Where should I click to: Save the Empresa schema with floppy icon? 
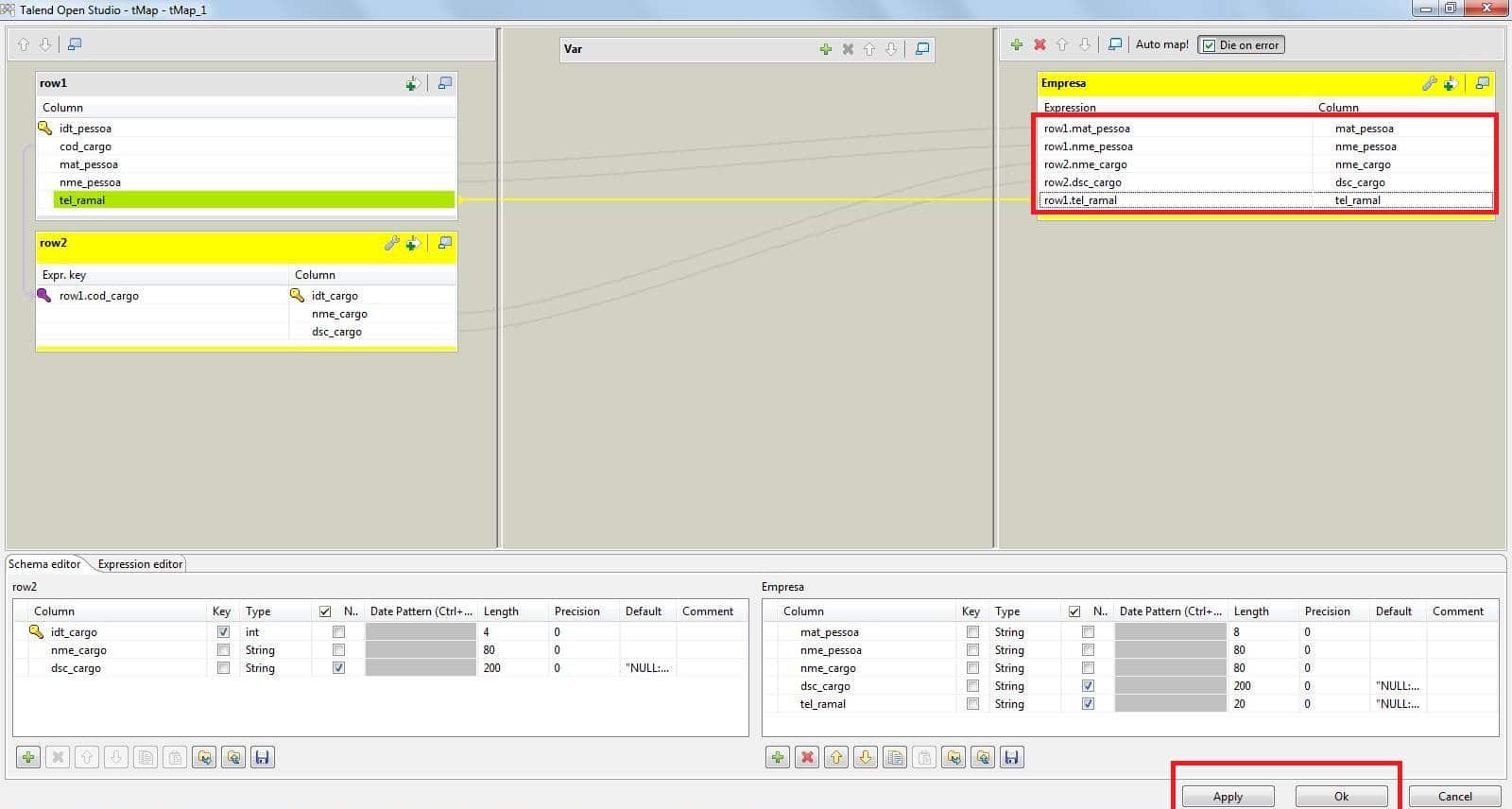[x=1012, y=757]
